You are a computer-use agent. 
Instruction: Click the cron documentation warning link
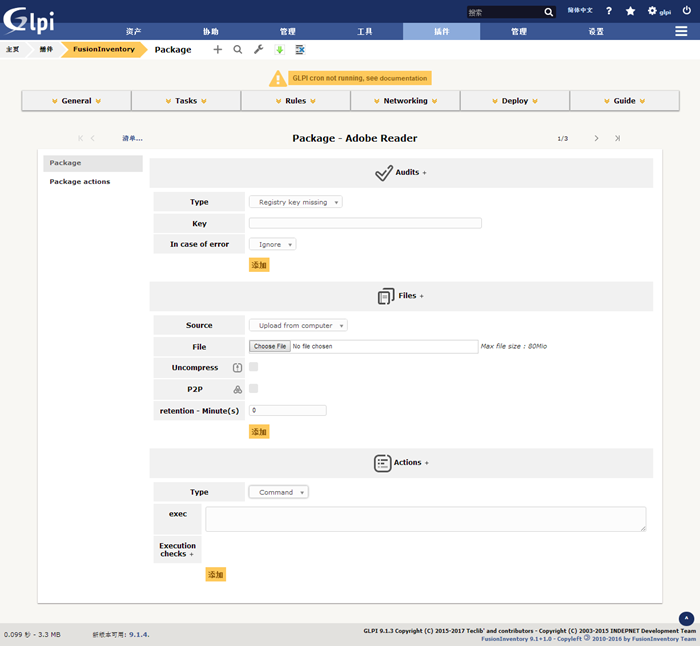tap(360, 78)
